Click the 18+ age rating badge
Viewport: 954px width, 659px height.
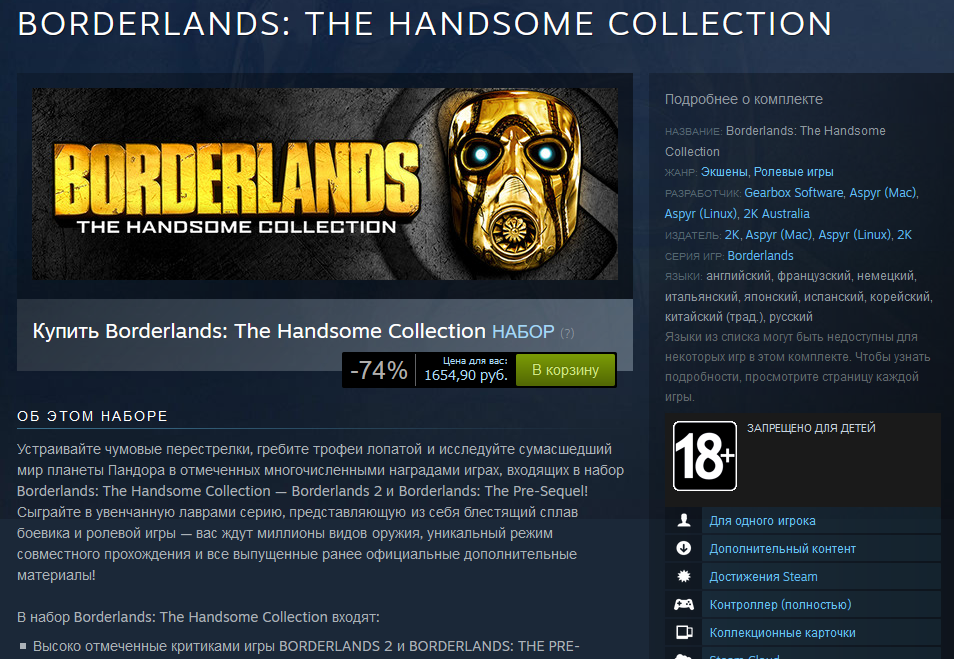click(x=705, y=456)
